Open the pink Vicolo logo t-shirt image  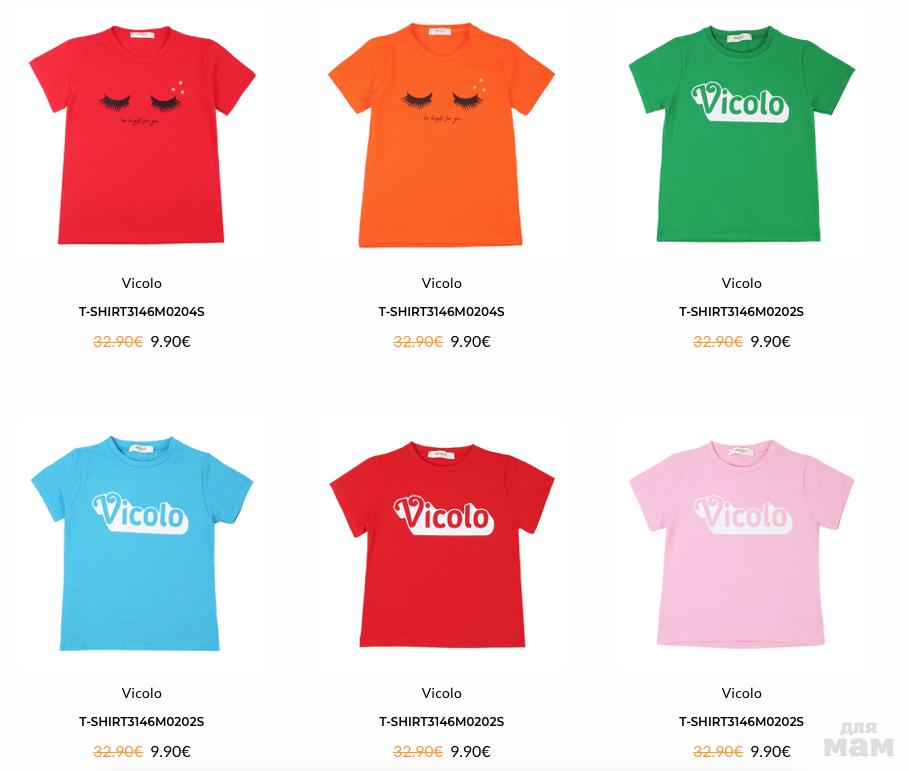[741, 543]
